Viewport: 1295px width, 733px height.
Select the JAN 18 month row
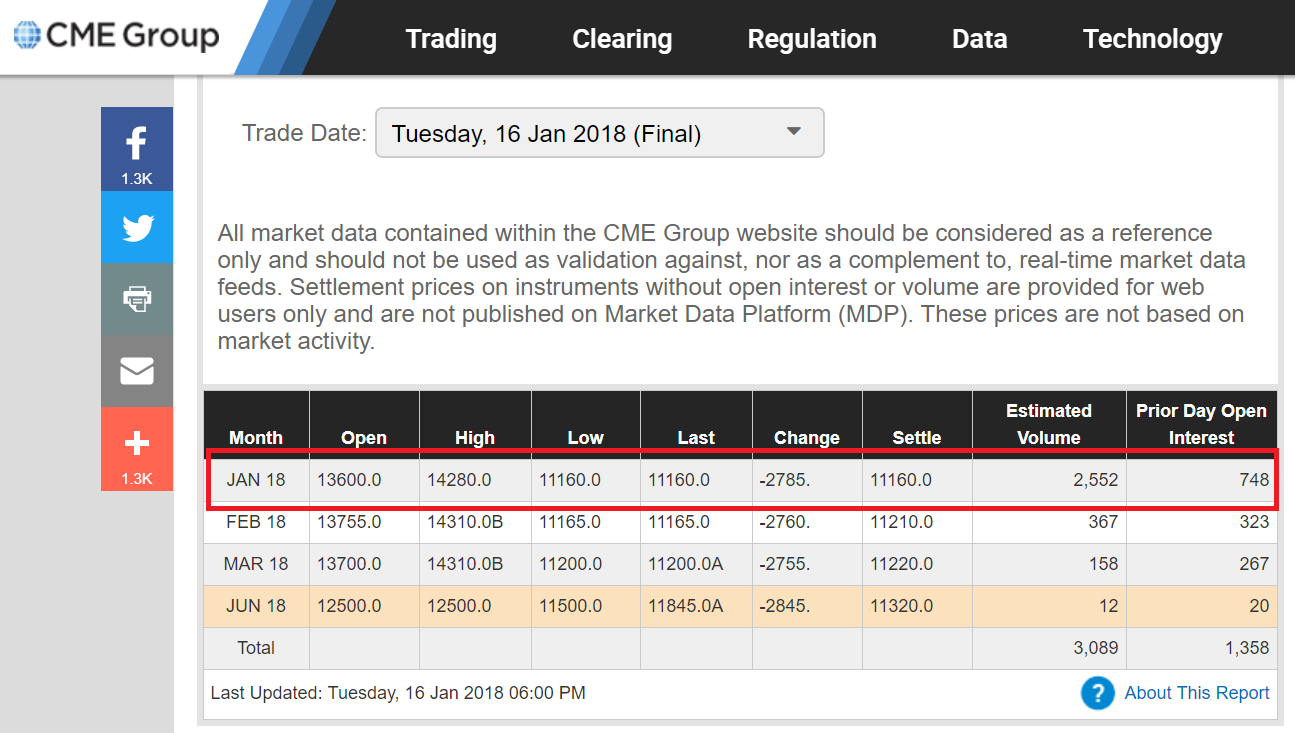click(x=256, y=480)
